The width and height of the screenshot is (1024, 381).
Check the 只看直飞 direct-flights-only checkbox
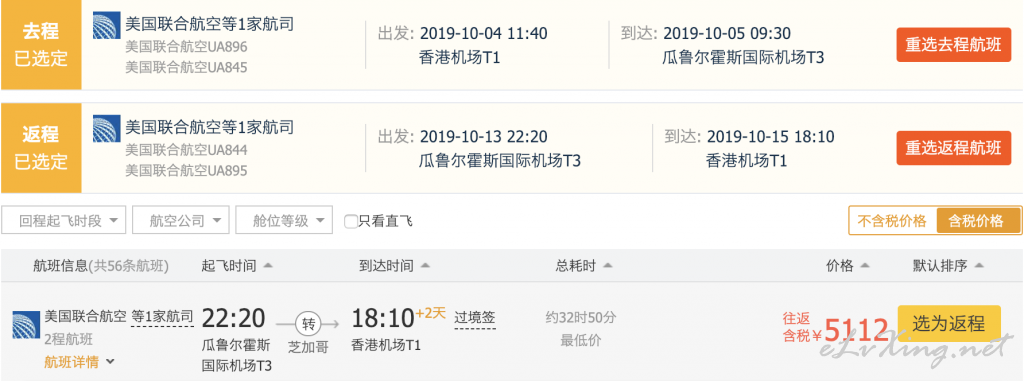tap(351, 222)
